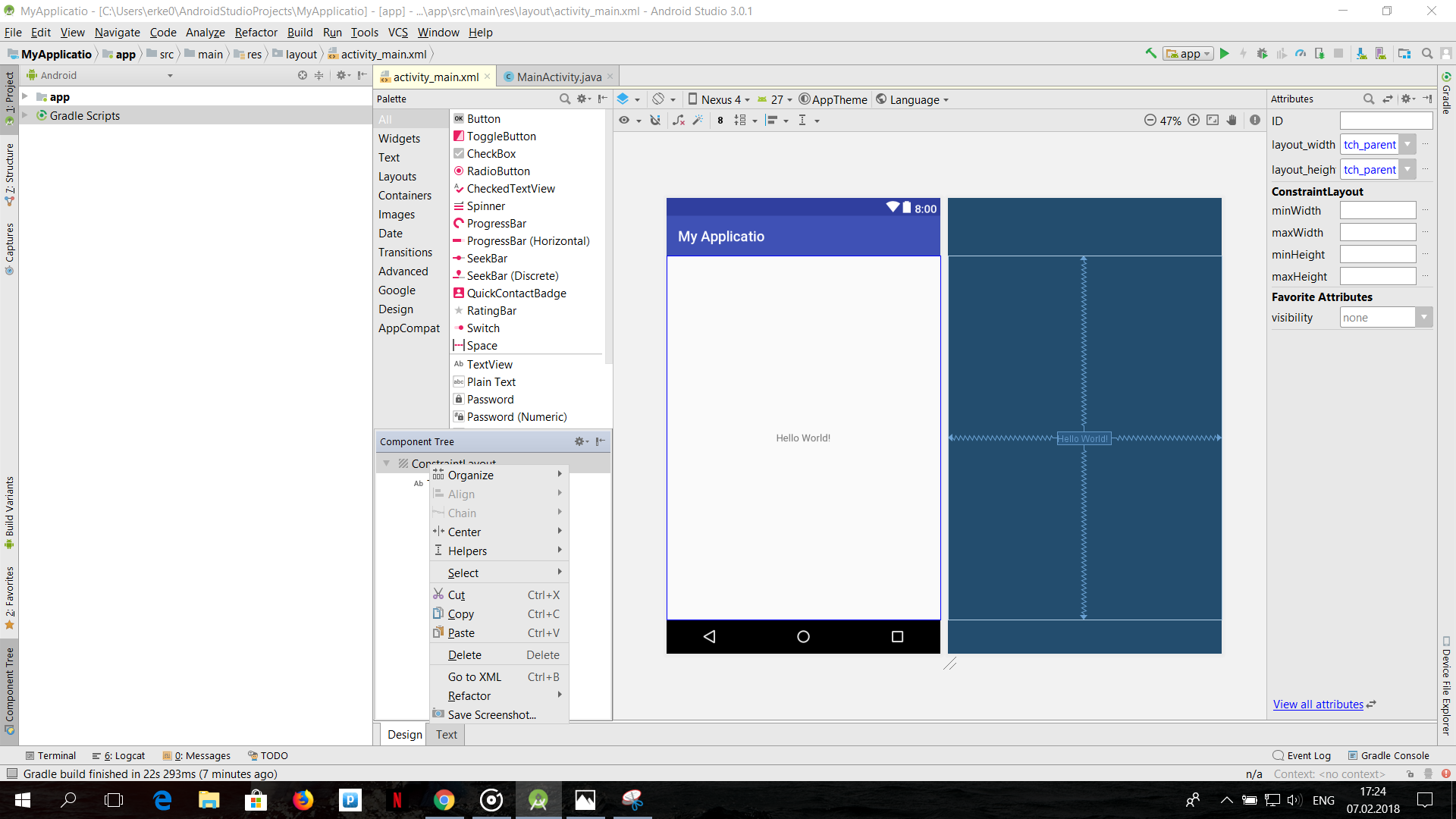This screenshot has width=1456, height=819.
Task: Click Clear All Constraints icon
Action: pos(679,121)
